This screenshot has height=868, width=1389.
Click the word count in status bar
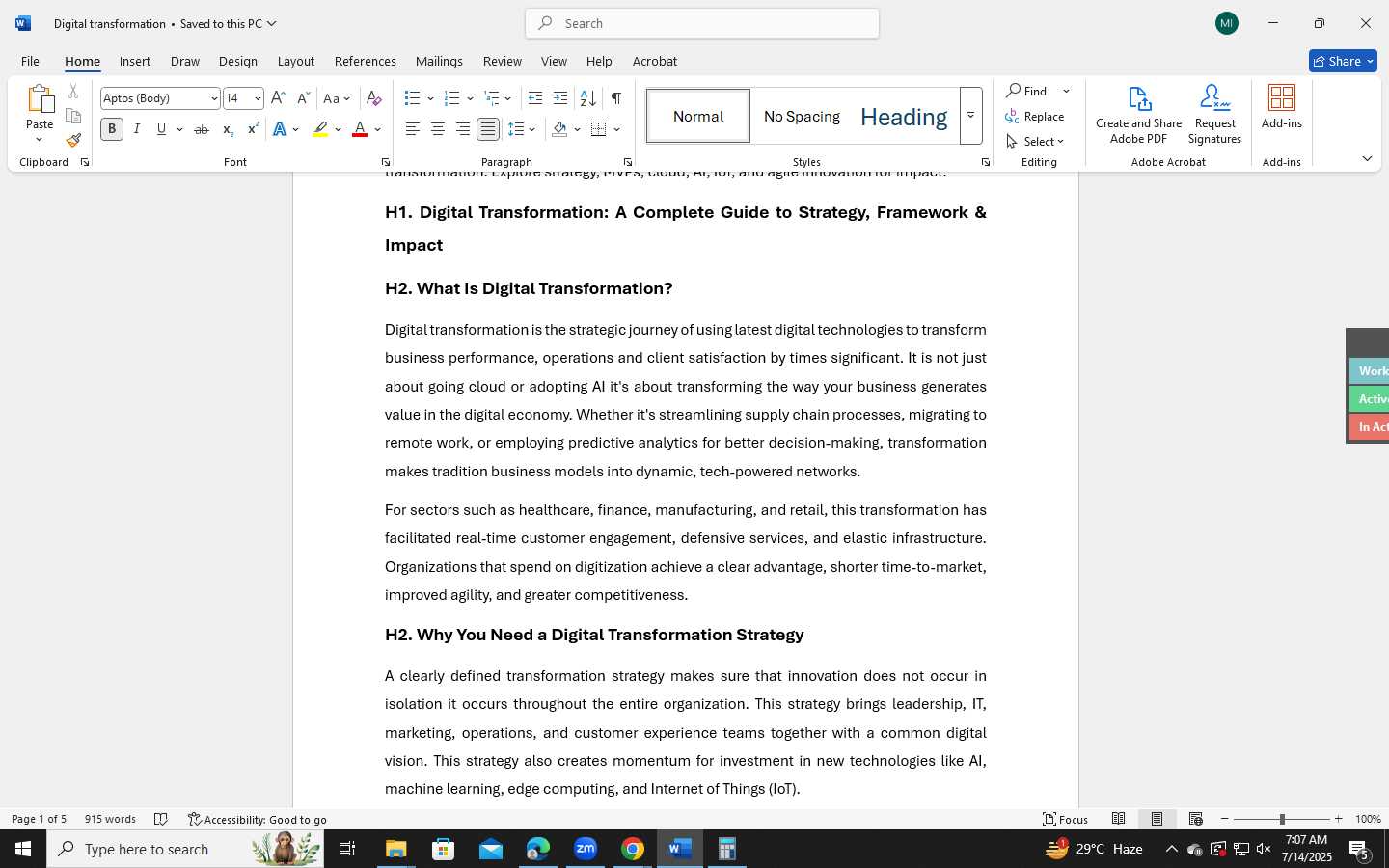(110, 819)
